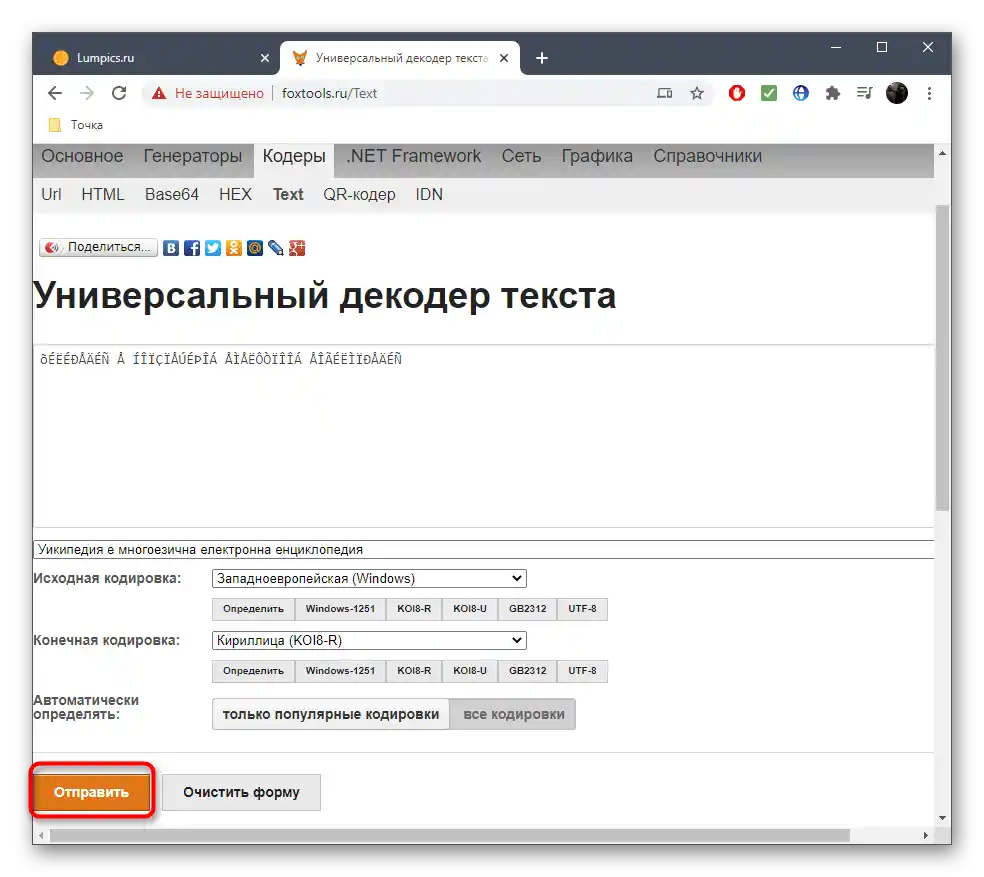Share the page on Google Plus

pos(297,248)
